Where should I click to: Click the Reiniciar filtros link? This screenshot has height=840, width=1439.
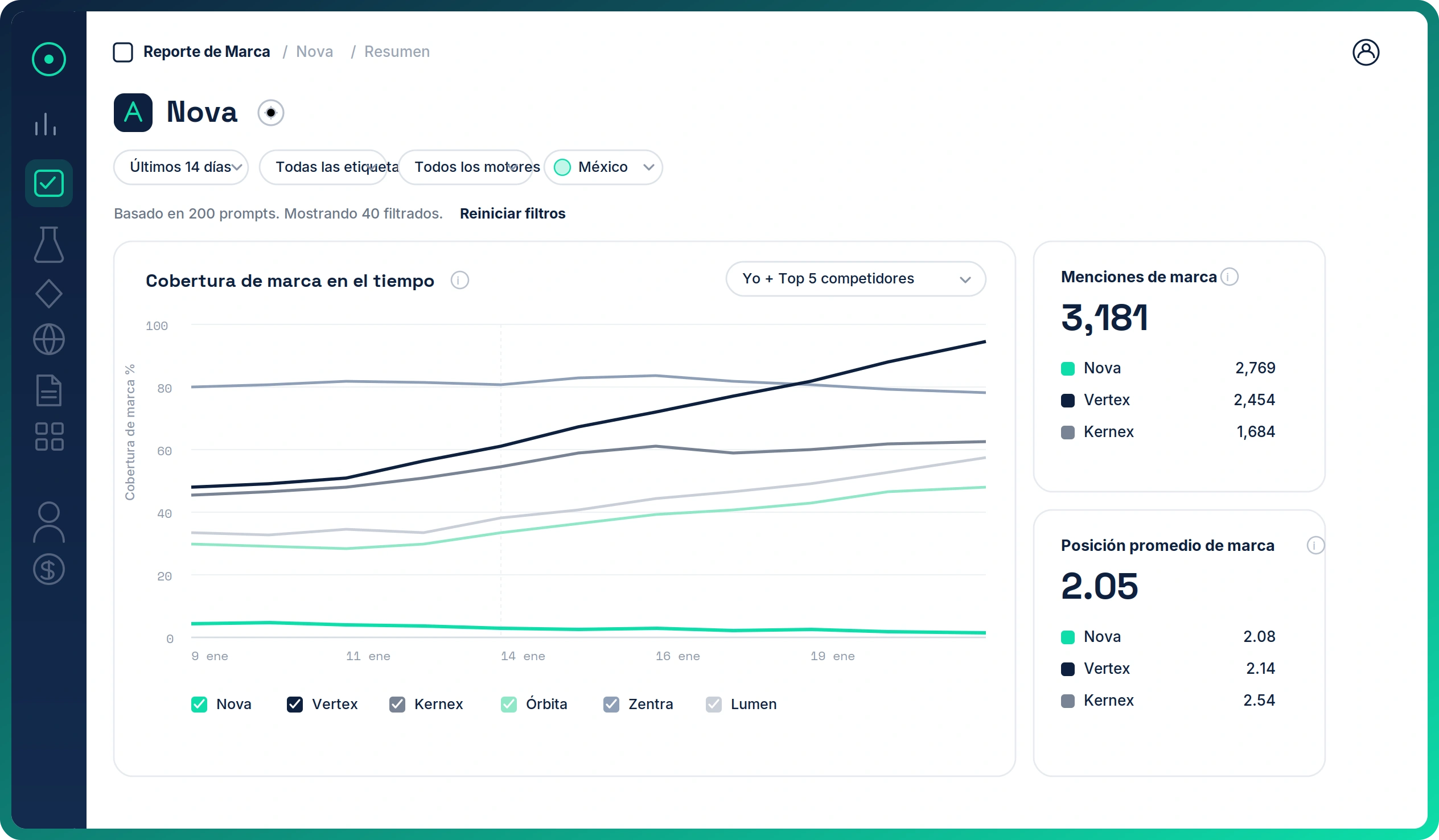click(512, 213)
